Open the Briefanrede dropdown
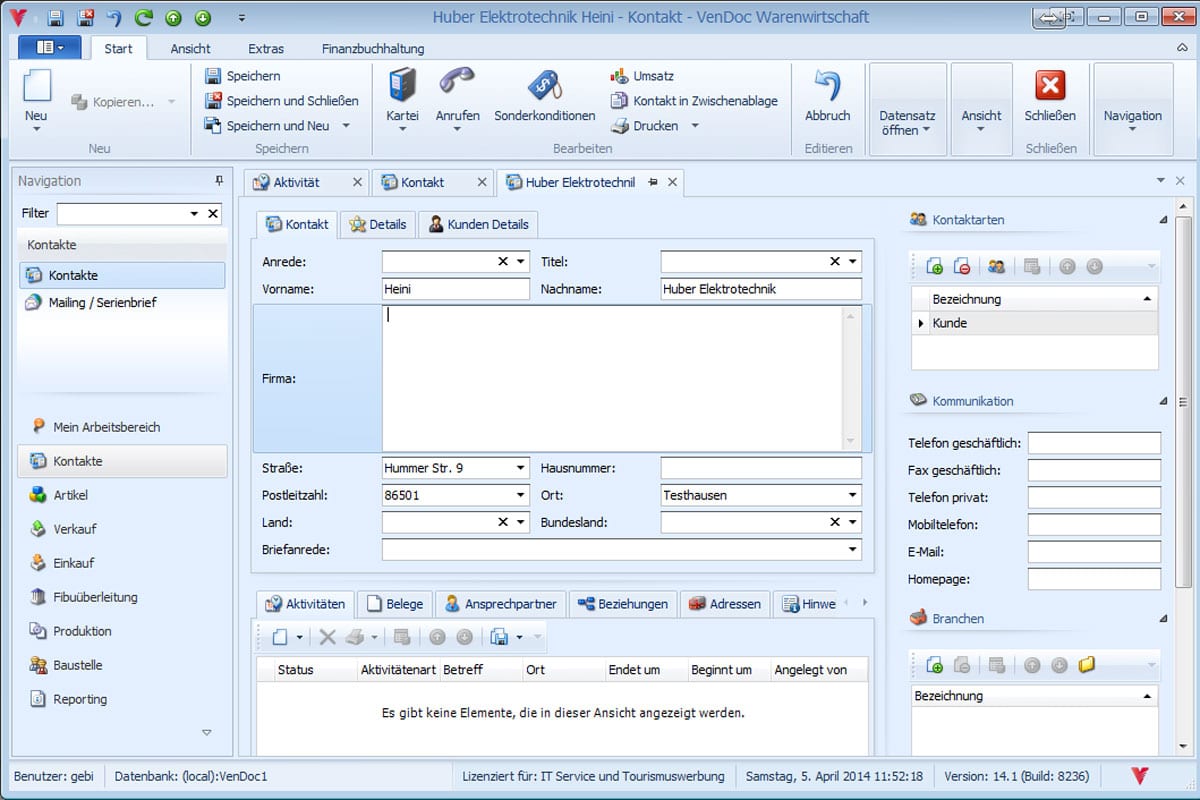Screen dimensions: 1200x800 pyautogui.click(x=852, y=549)
